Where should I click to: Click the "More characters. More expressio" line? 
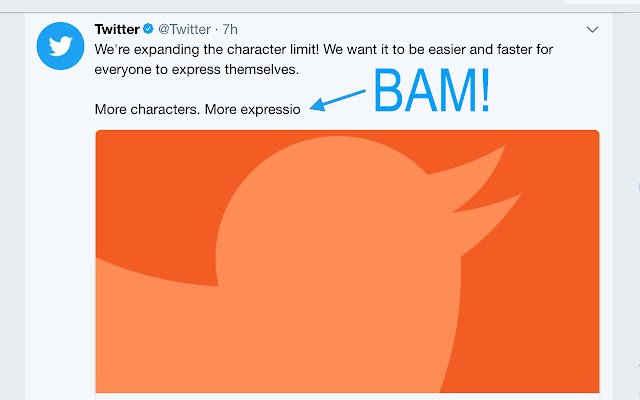point(198,109)
